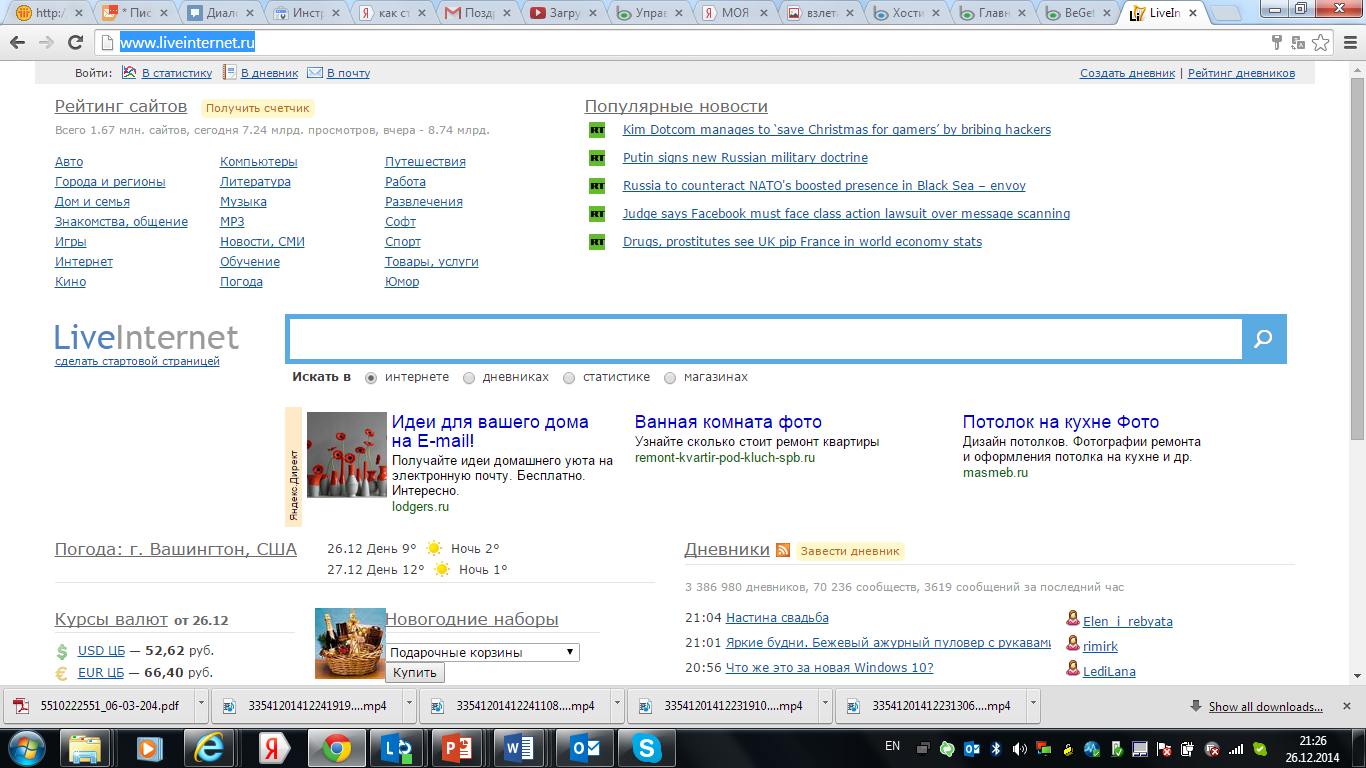Open Word from the taskbar
1366x768 pixels.
click(521, 748)
